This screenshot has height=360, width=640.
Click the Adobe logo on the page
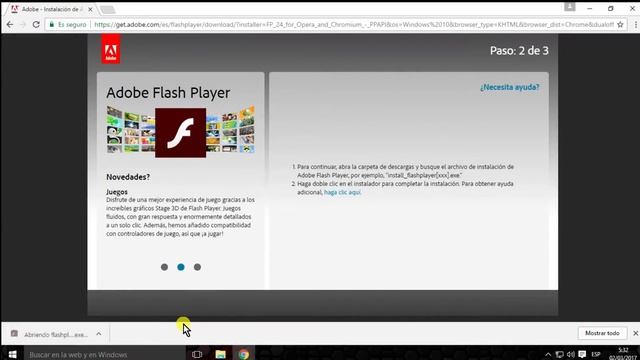pyautogui.click(x=111, y=49)
